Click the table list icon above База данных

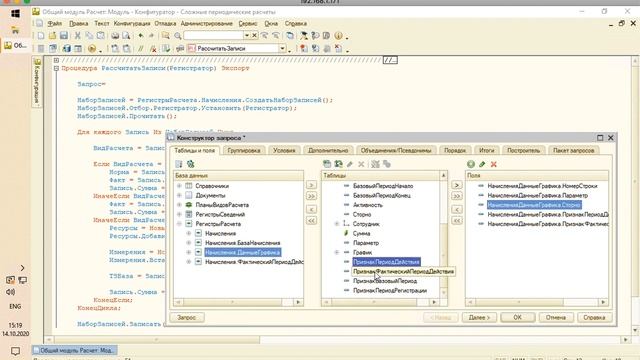tap(179, 164)
